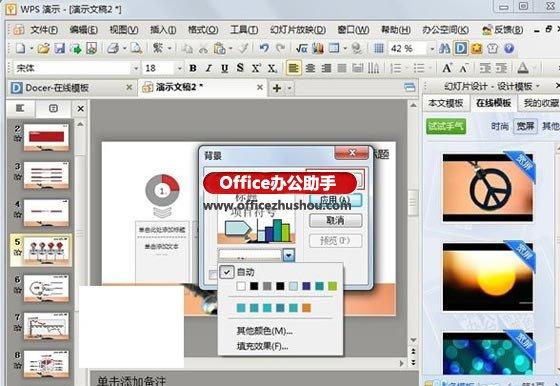Click the Paste clipboard icon
This screenshot has height=386, width=560.
tap(219, 49)
